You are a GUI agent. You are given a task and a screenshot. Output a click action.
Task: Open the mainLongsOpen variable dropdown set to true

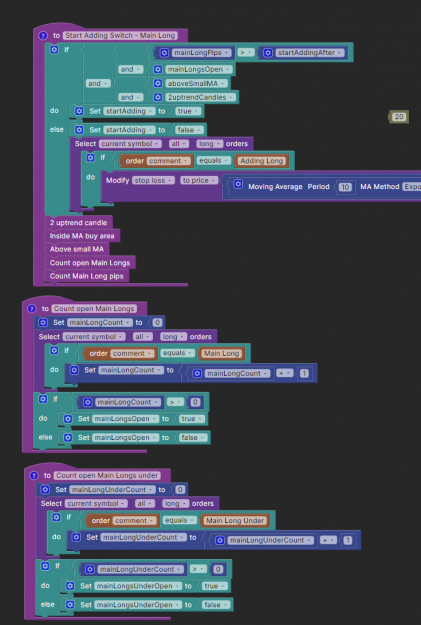(x=126, y=419)
